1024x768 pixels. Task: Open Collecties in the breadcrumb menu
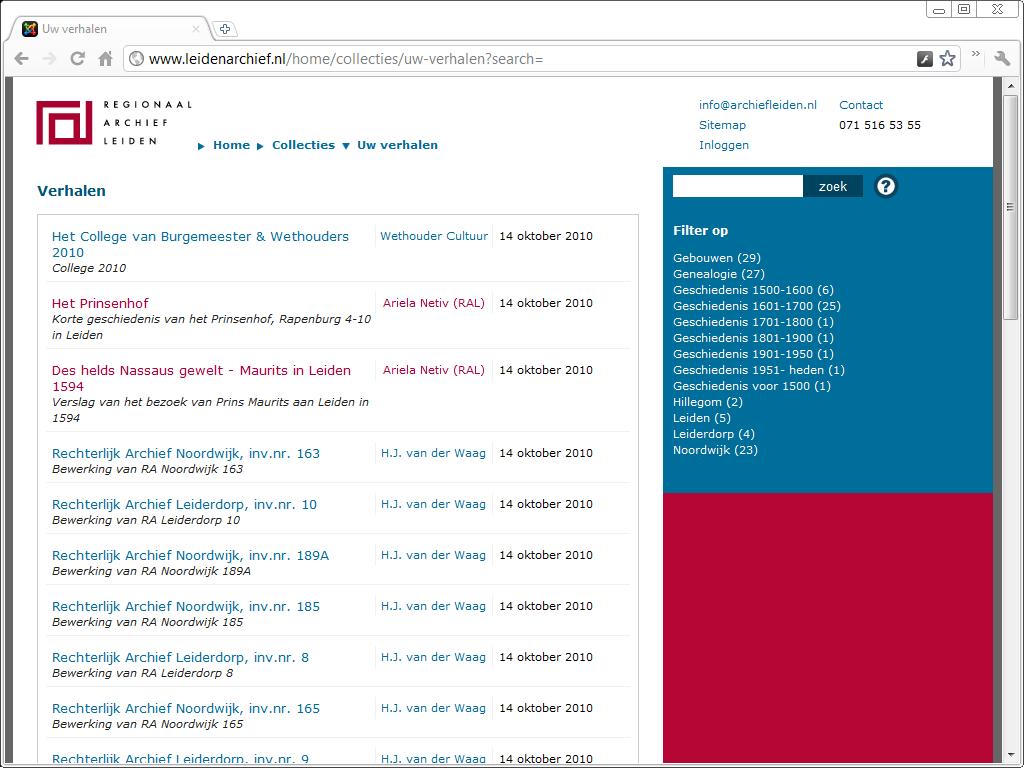pos(303,145)
